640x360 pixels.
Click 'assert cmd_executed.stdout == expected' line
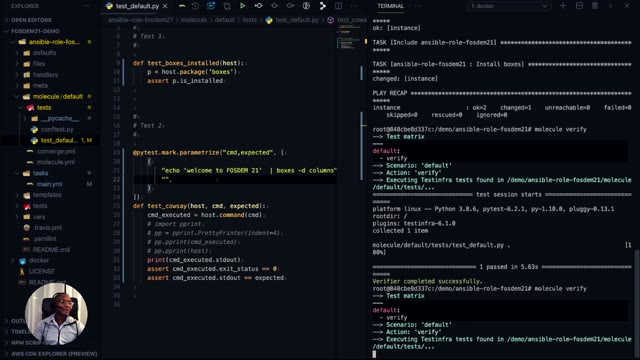point(216,278)
